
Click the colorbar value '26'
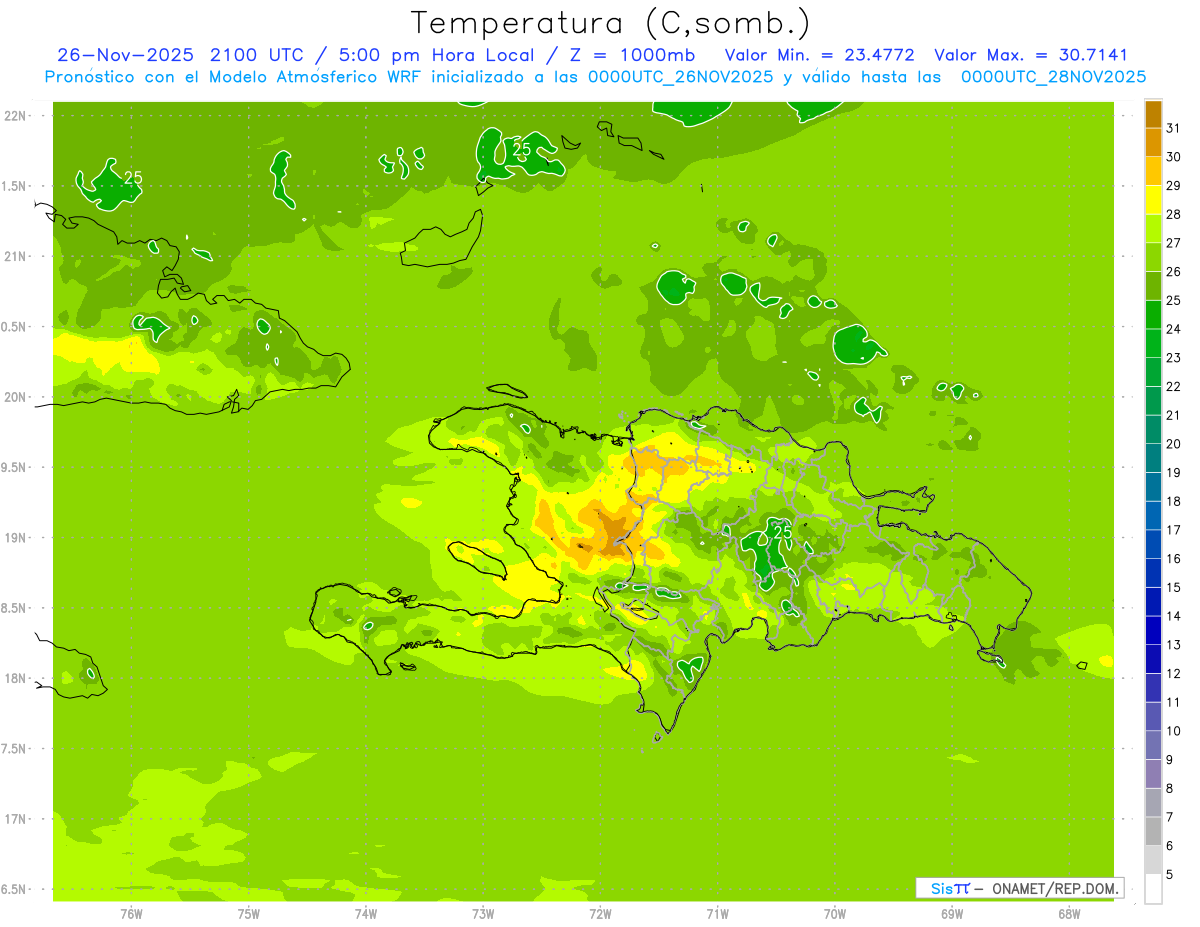point(1173,272)
